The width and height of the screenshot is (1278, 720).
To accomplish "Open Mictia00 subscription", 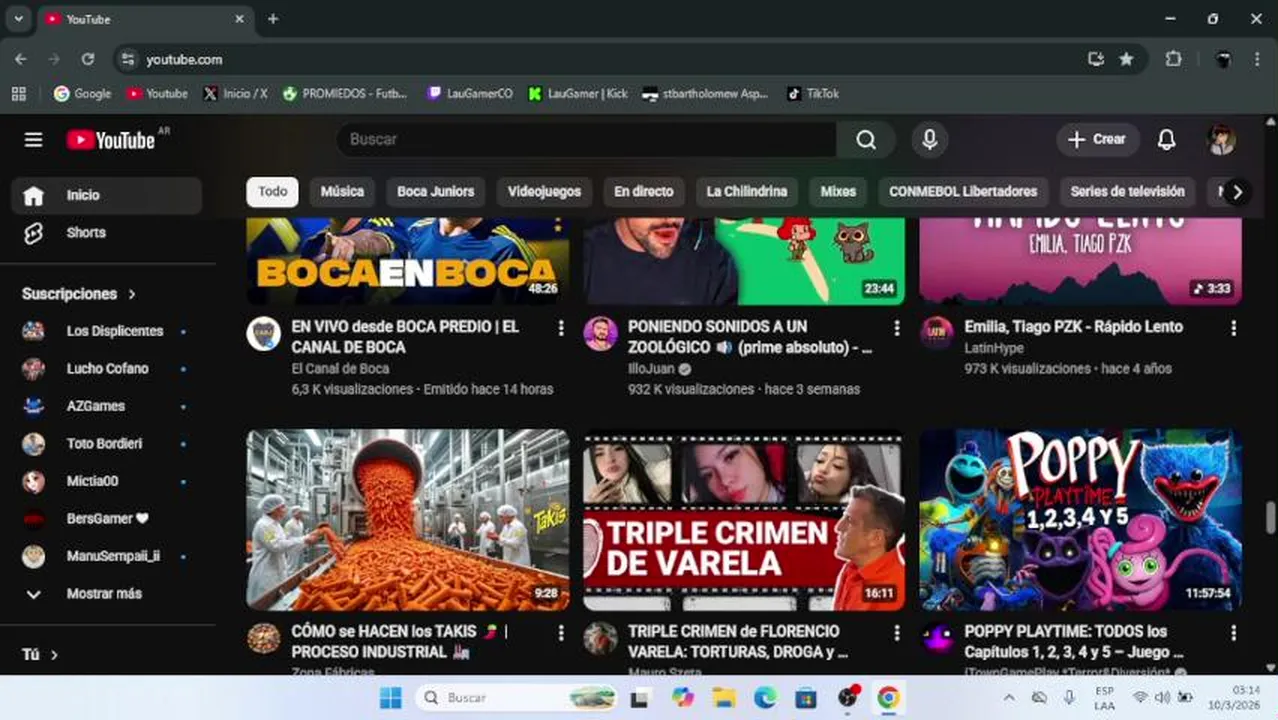I will point(107,481).
